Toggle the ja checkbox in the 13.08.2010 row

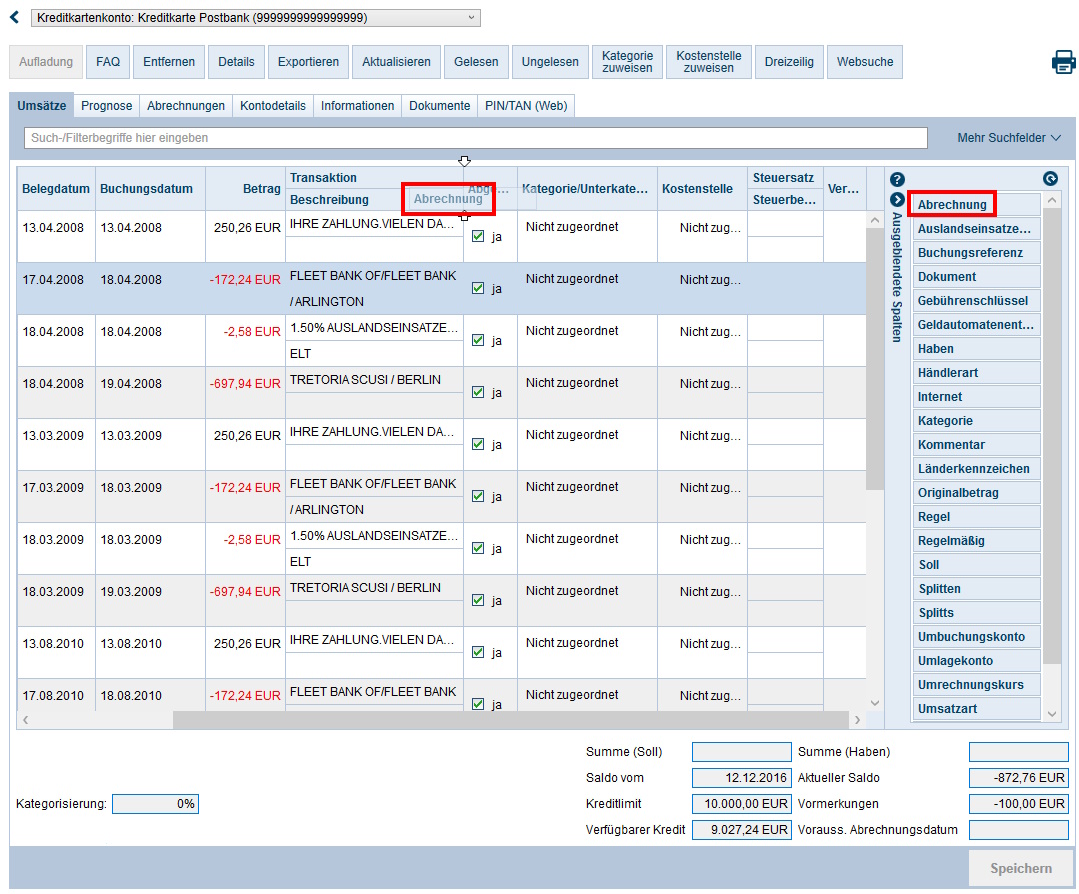coord(478,652)
